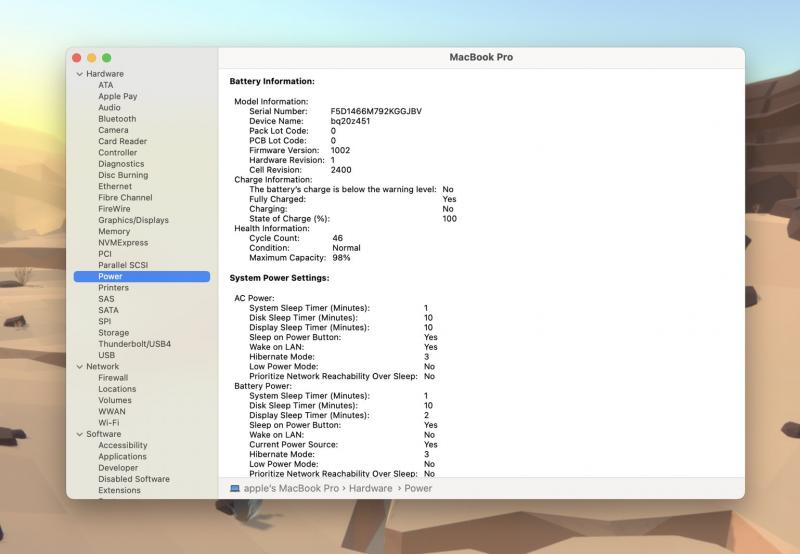Select Applications in the sidebar

click(x=122, y=457)
